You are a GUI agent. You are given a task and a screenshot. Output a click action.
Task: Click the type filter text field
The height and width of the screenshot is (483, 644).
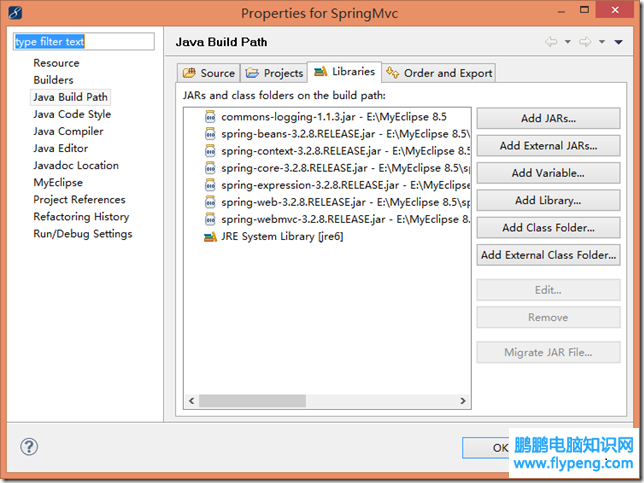click(x=84, y=41)
